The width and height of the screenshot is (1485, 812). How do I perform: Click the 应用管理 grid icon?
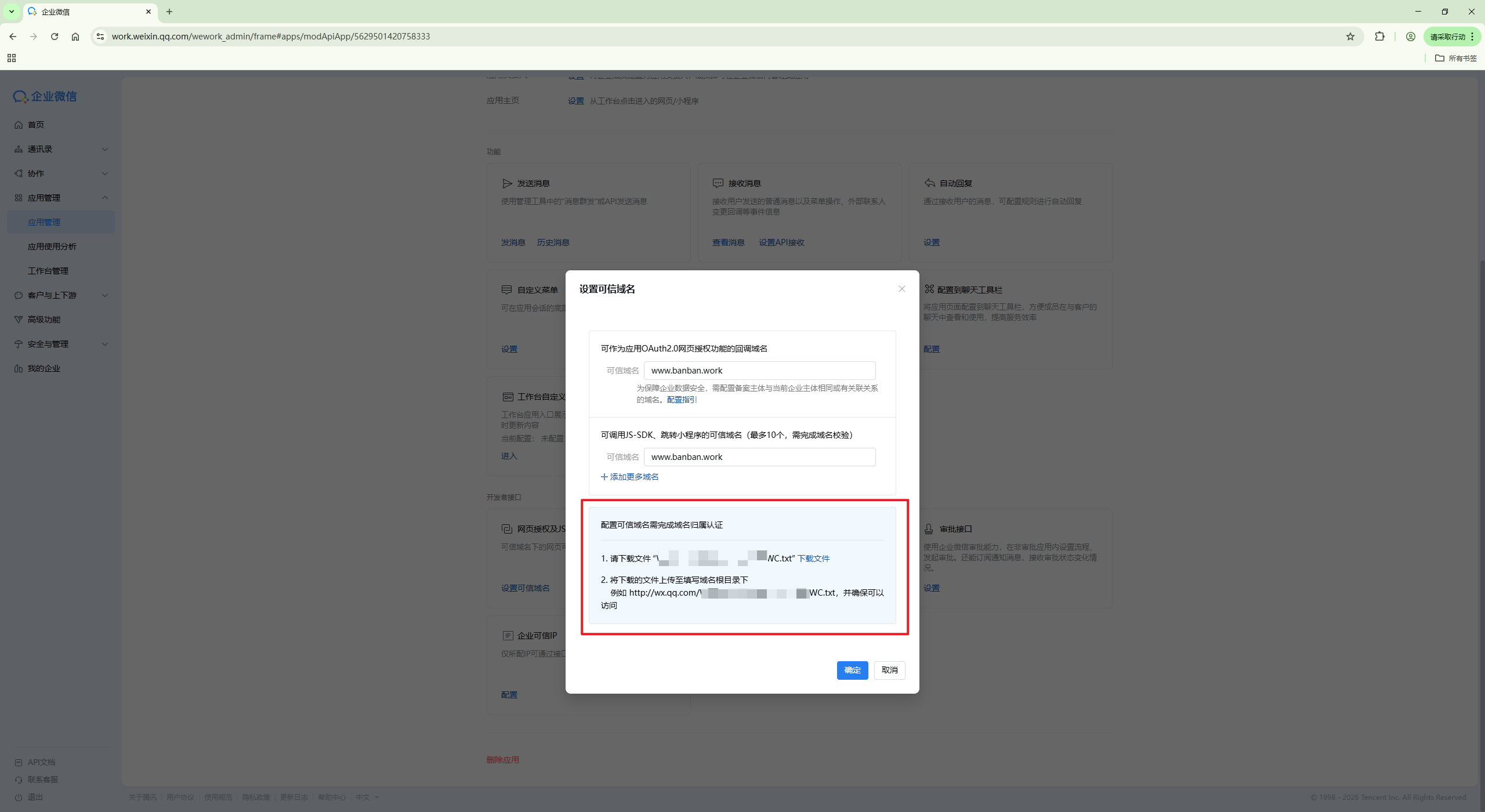19,198
